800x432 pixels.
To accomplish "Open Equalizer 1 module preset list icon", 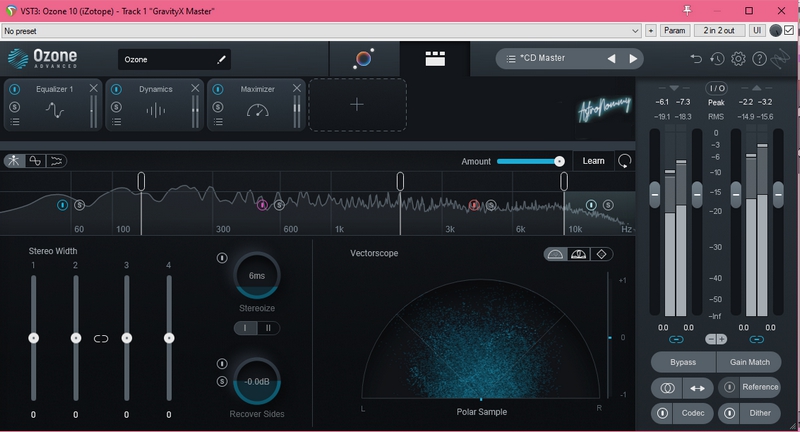I will tap(15, 122).
